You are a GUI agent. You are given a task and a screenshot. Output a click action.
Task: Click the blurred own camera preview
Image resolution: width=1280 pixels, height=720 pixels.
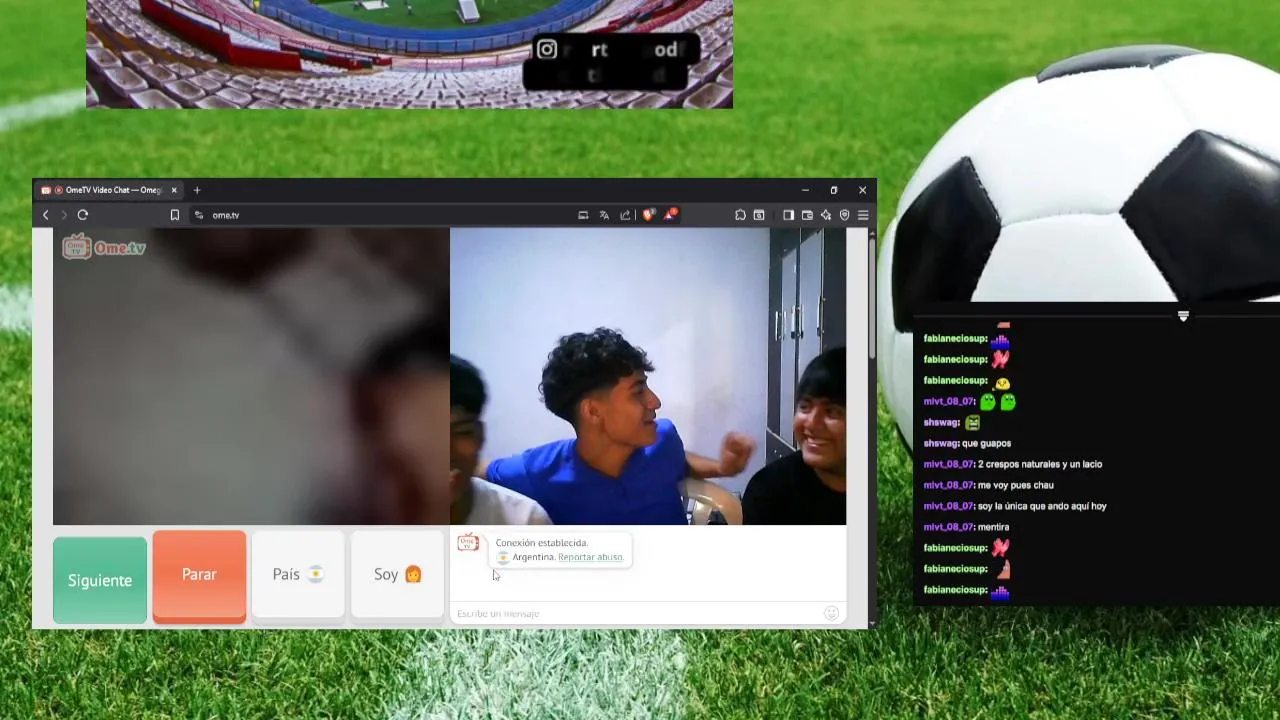[x=251, y=376]
